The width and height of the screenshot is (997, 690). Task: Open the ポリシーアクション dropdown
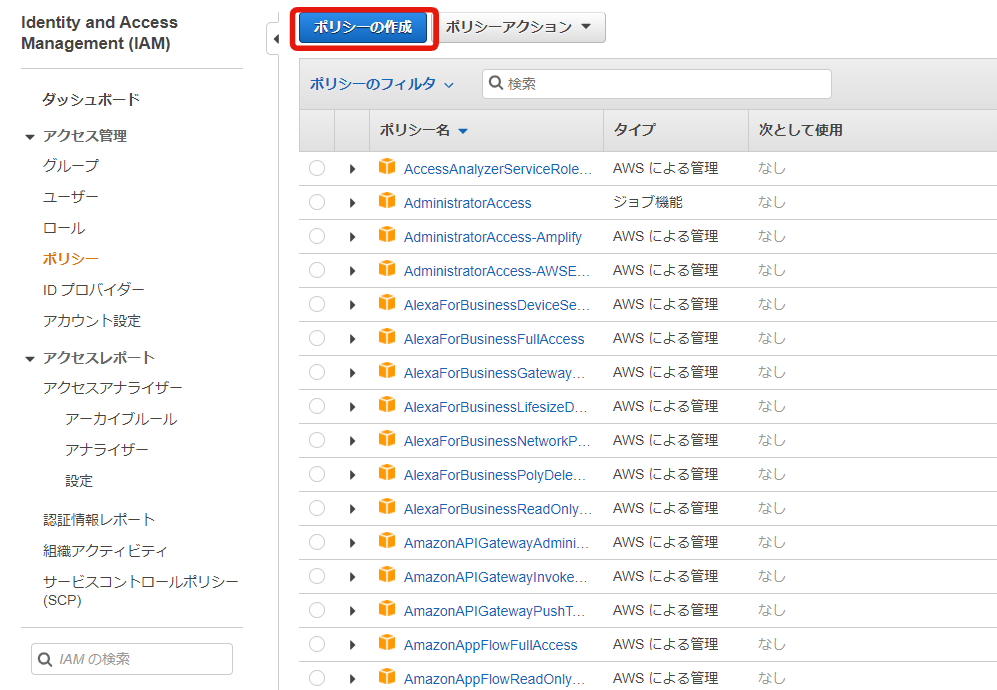(521, 27)
